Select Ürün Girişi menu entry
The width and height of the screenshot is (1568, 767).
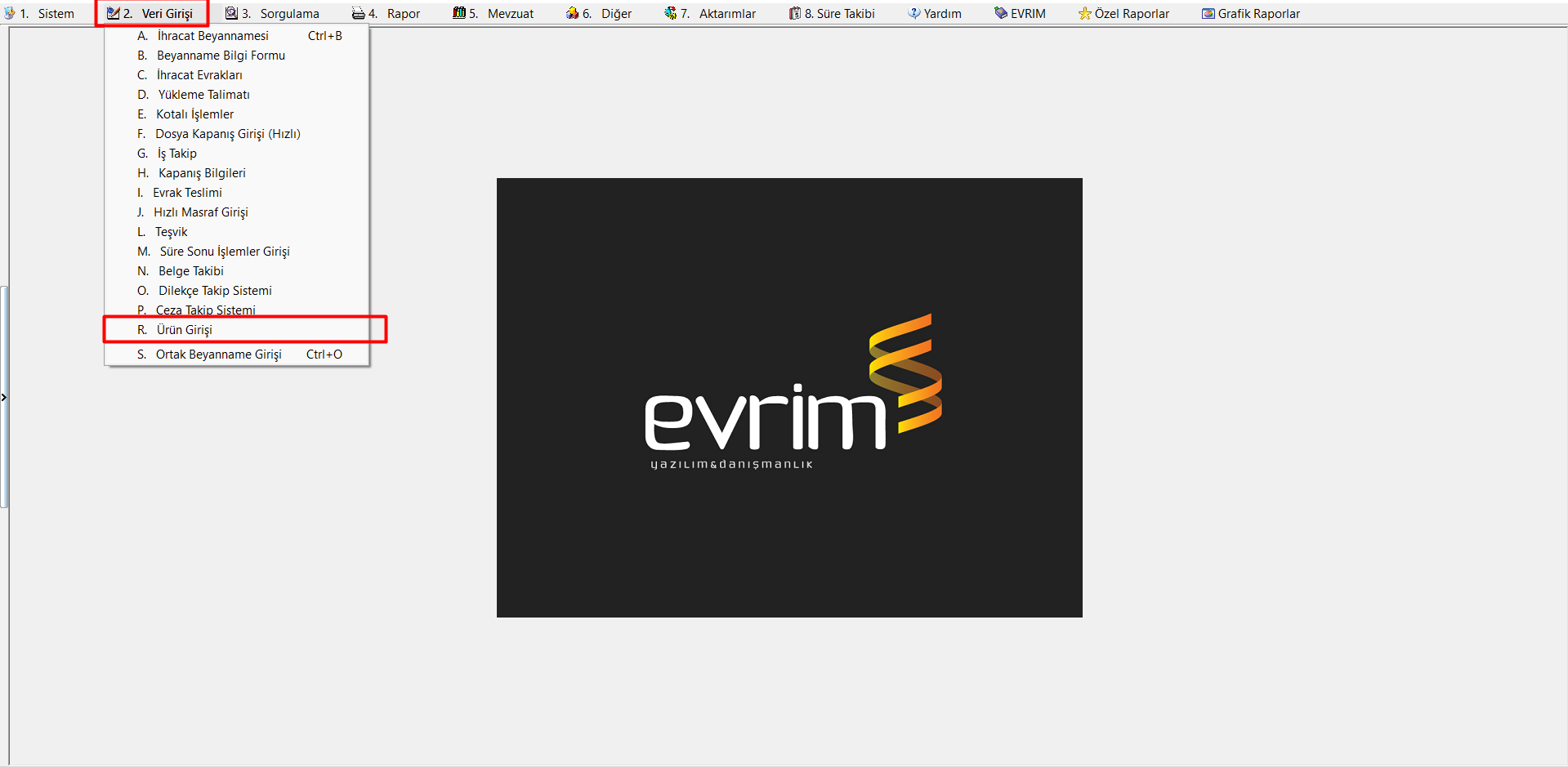click(237, 330)
